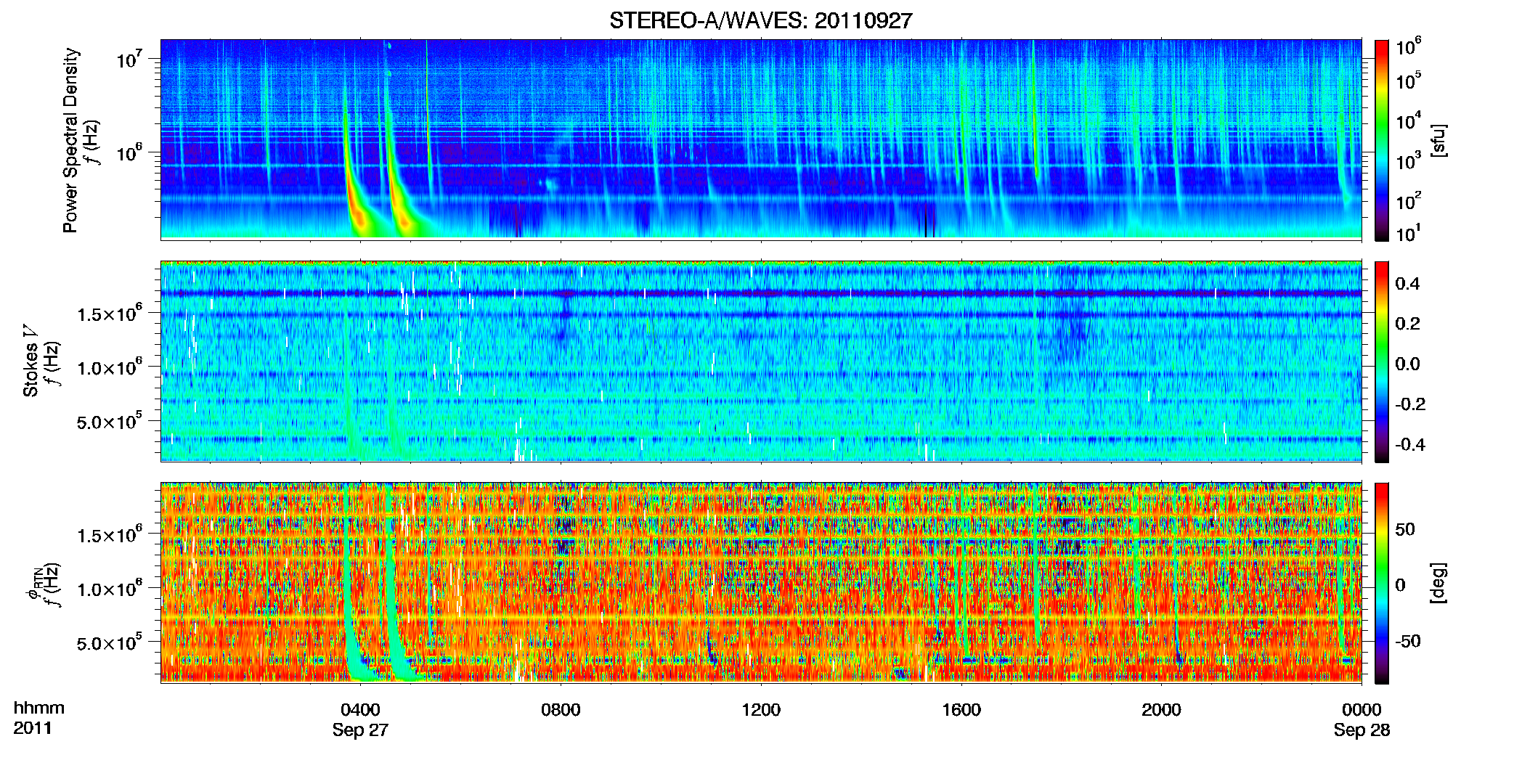
Task: Click the 10^7 tick label on top panel
Action: [x=129, y=58]
